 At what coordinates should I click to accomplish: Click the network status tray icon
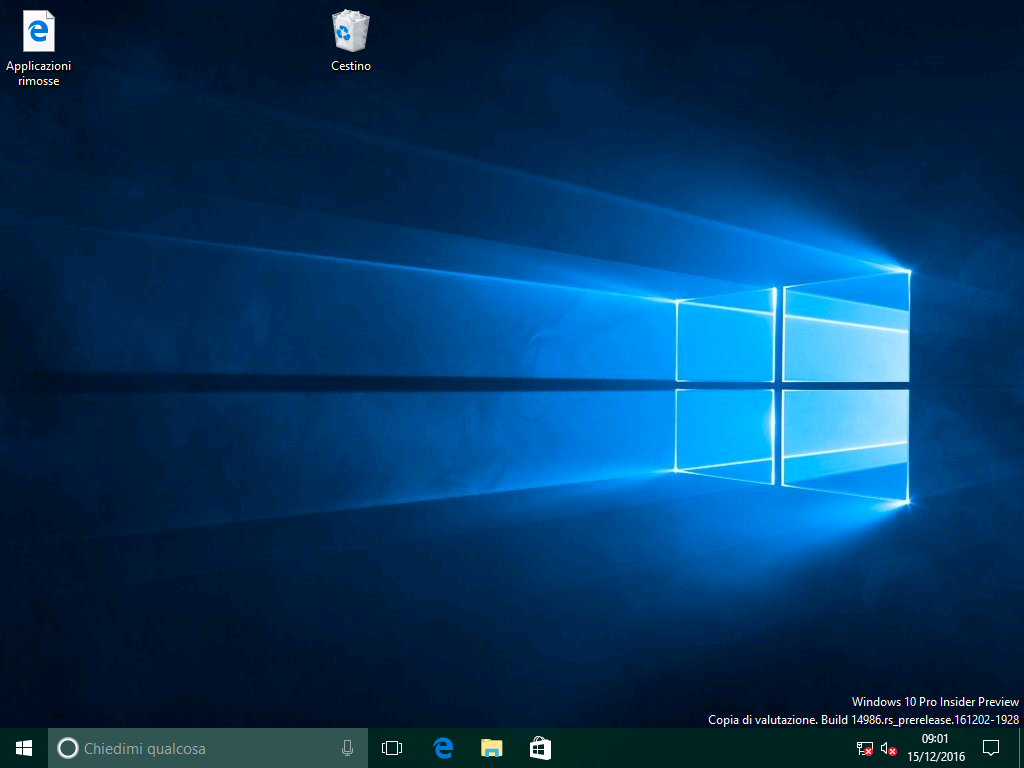tap(865, 748)
